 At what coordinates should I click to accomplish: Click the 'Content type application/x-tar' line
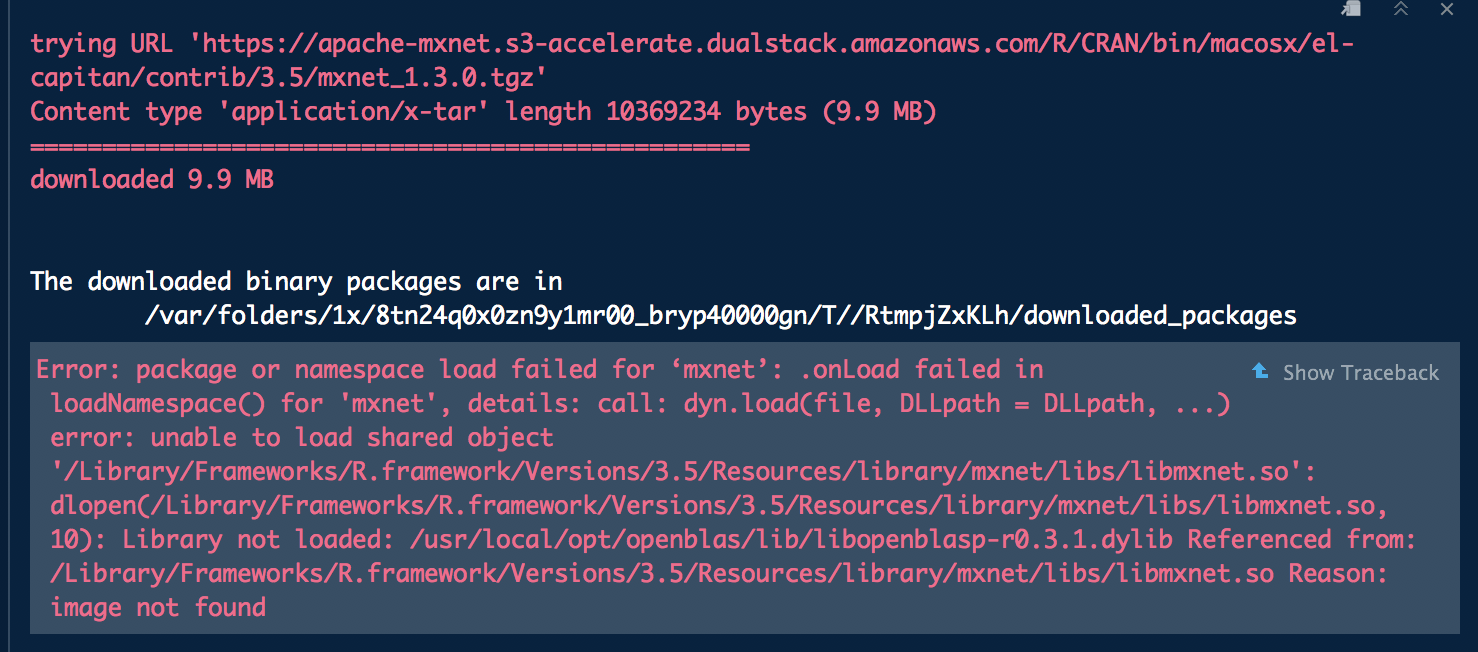(480, 111)
